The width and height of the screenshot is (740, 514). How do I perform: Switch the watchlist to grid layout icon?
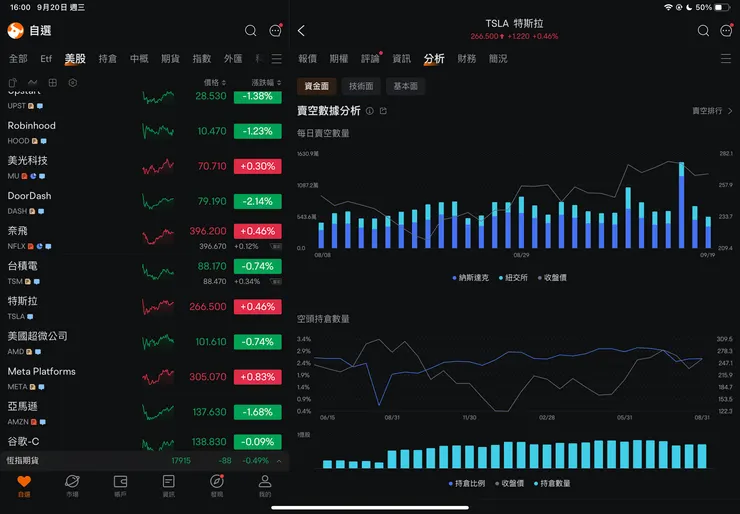53,83
